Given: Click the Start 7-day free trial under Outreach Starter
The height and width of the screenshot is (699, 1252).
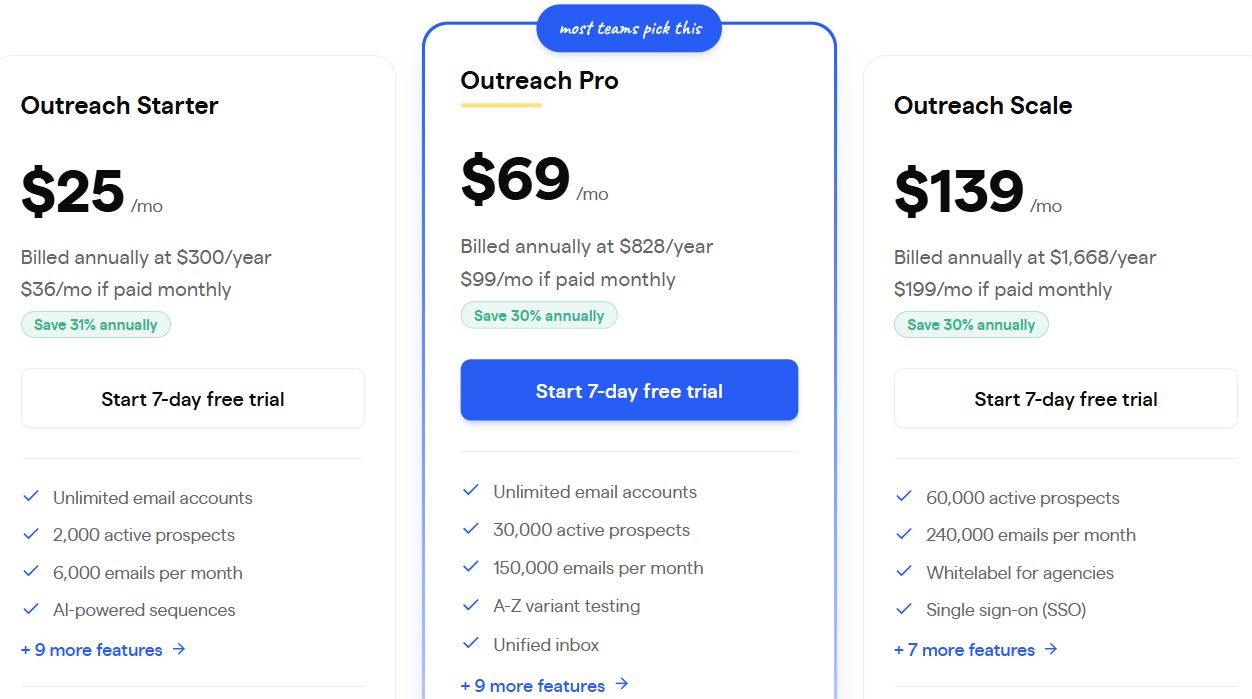Looking at the screenshot, I should coord(192,398).
